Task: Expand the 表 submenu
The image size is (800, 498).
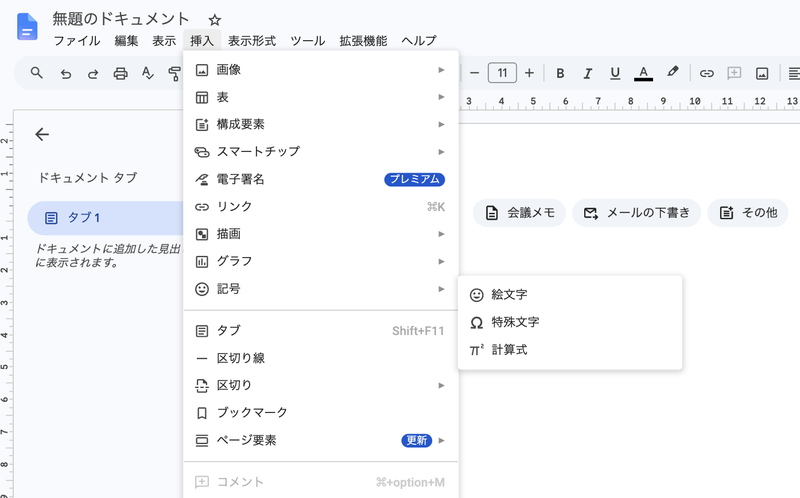Action: tap(321, 97)
